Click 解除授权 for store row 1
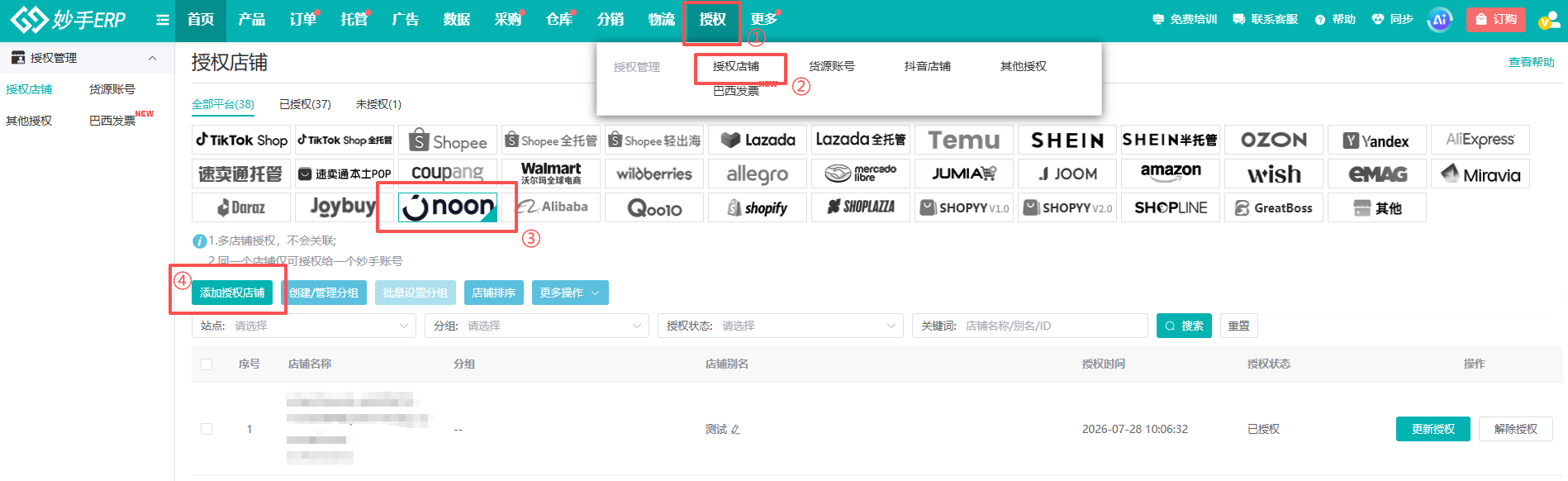 (1516, 429)
